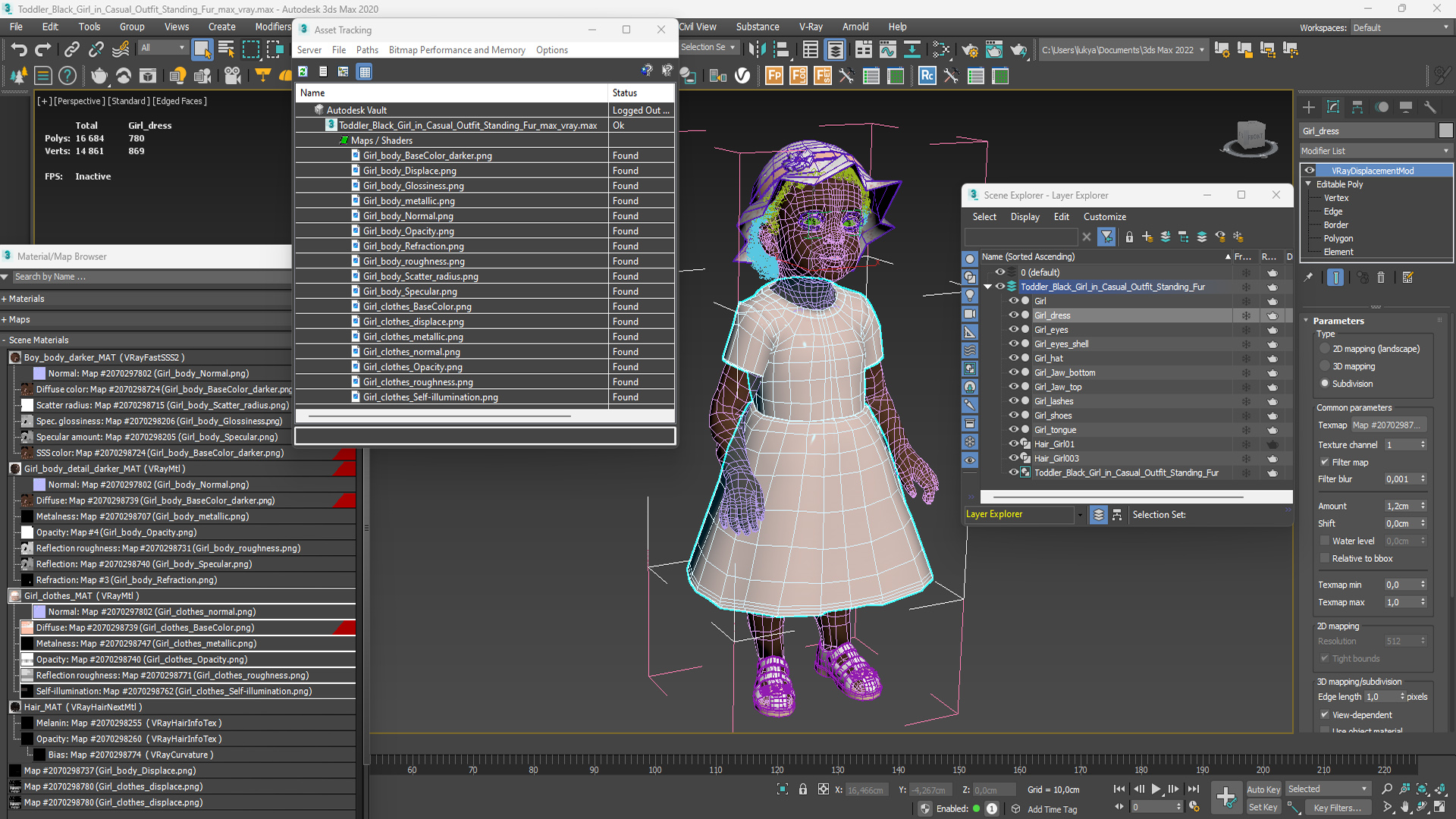Click the Render Production teapot icon
The width and height of the screenshot is (1456, 819).
1018,50
